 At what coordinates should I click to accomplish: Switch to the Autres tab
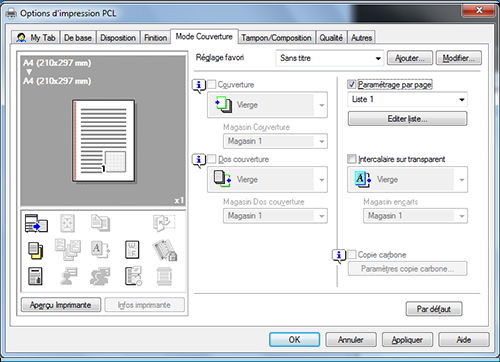pos(361,38)
